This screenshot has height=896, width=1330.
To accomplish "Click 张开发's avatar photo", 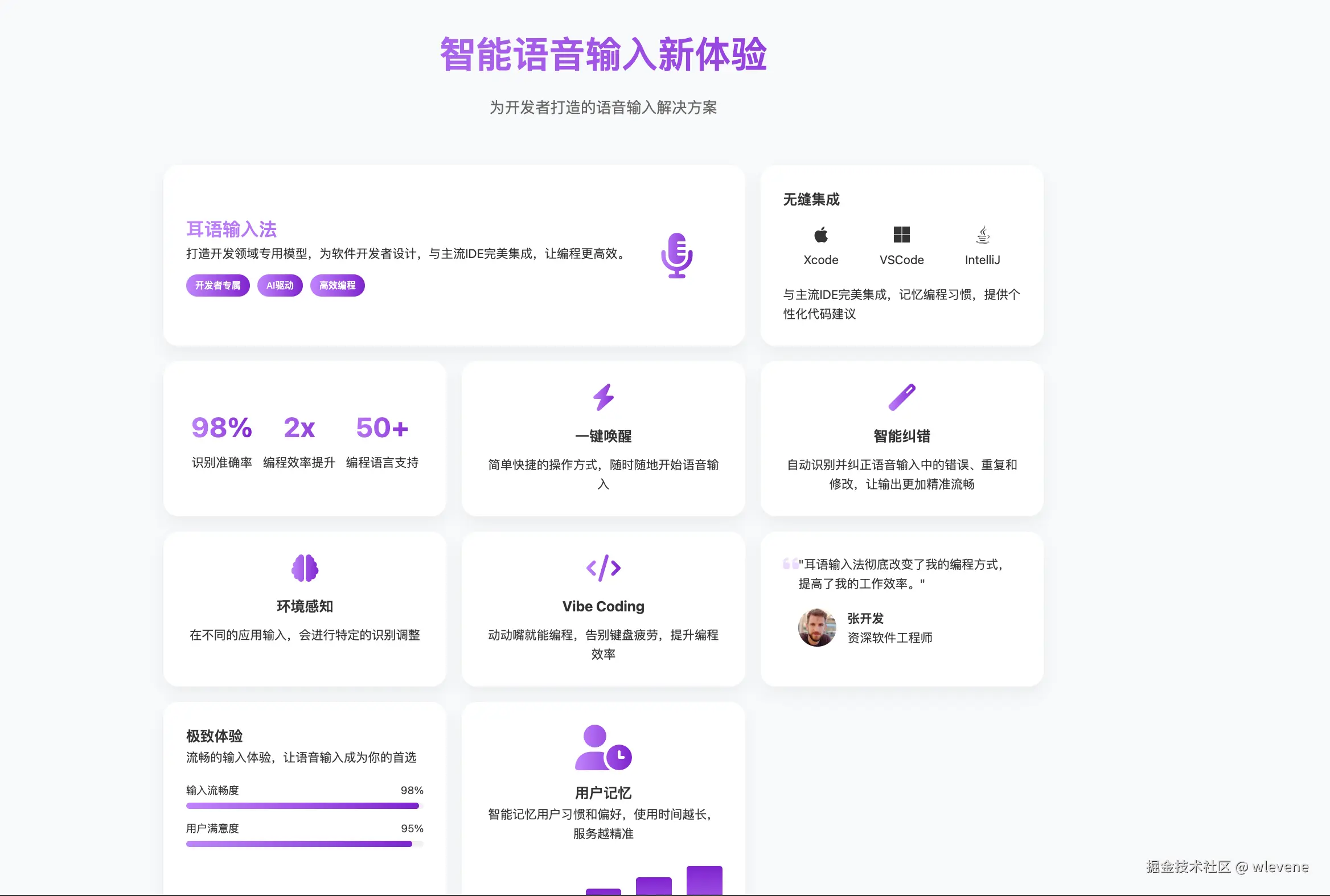I will [817, 627].
